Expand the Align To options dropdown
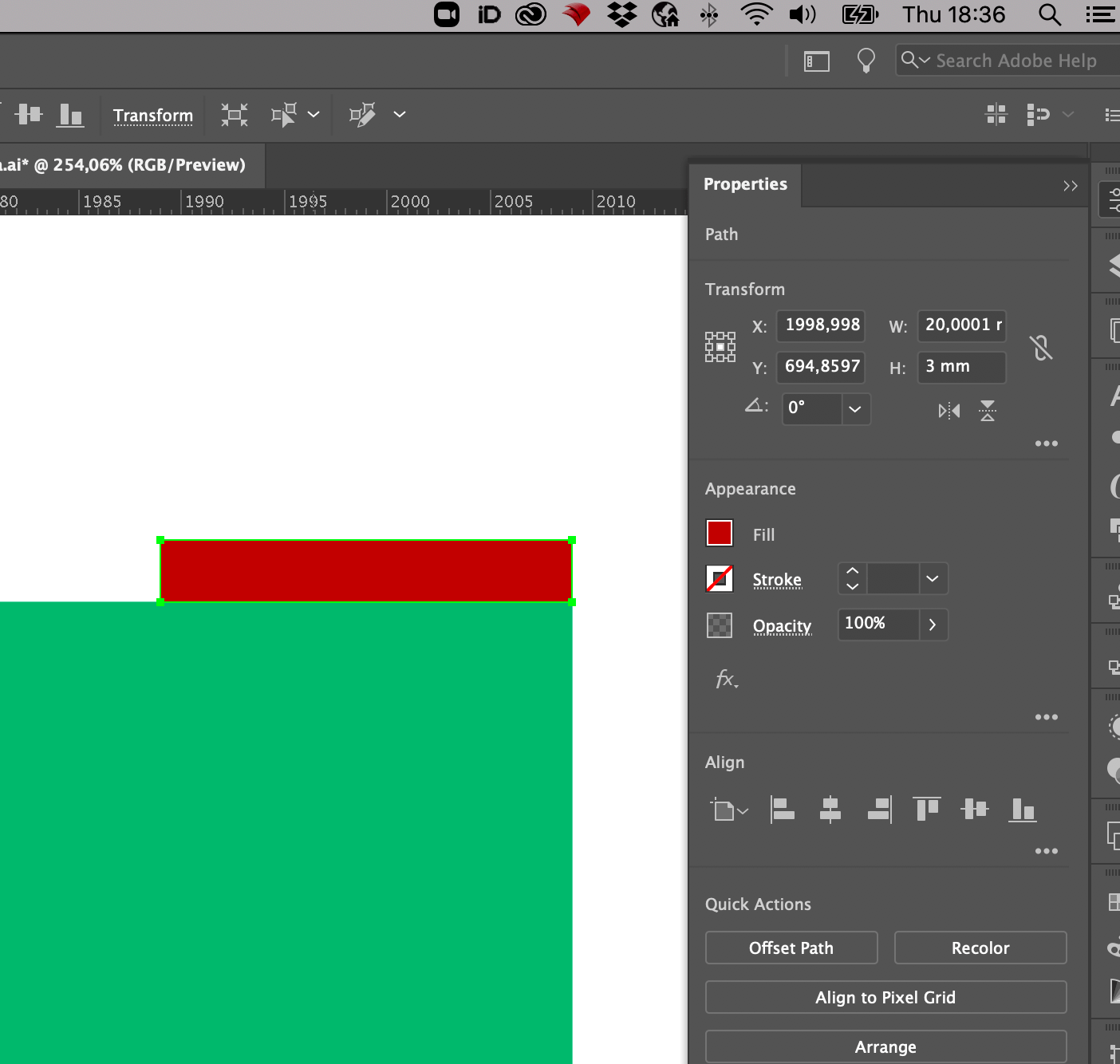The image size is (1120, 1064). (728, 809)
